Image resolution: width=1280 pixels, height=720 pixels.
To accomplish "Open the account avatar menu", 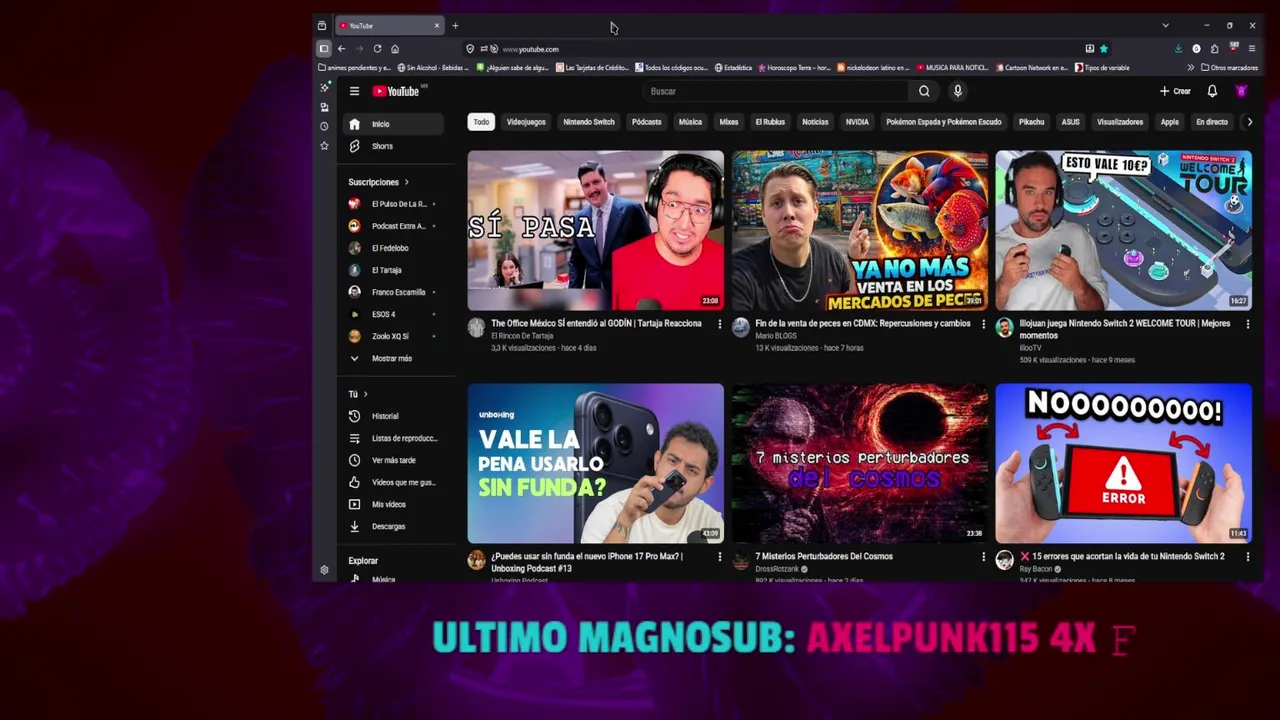I will [x=1241, y=91].
